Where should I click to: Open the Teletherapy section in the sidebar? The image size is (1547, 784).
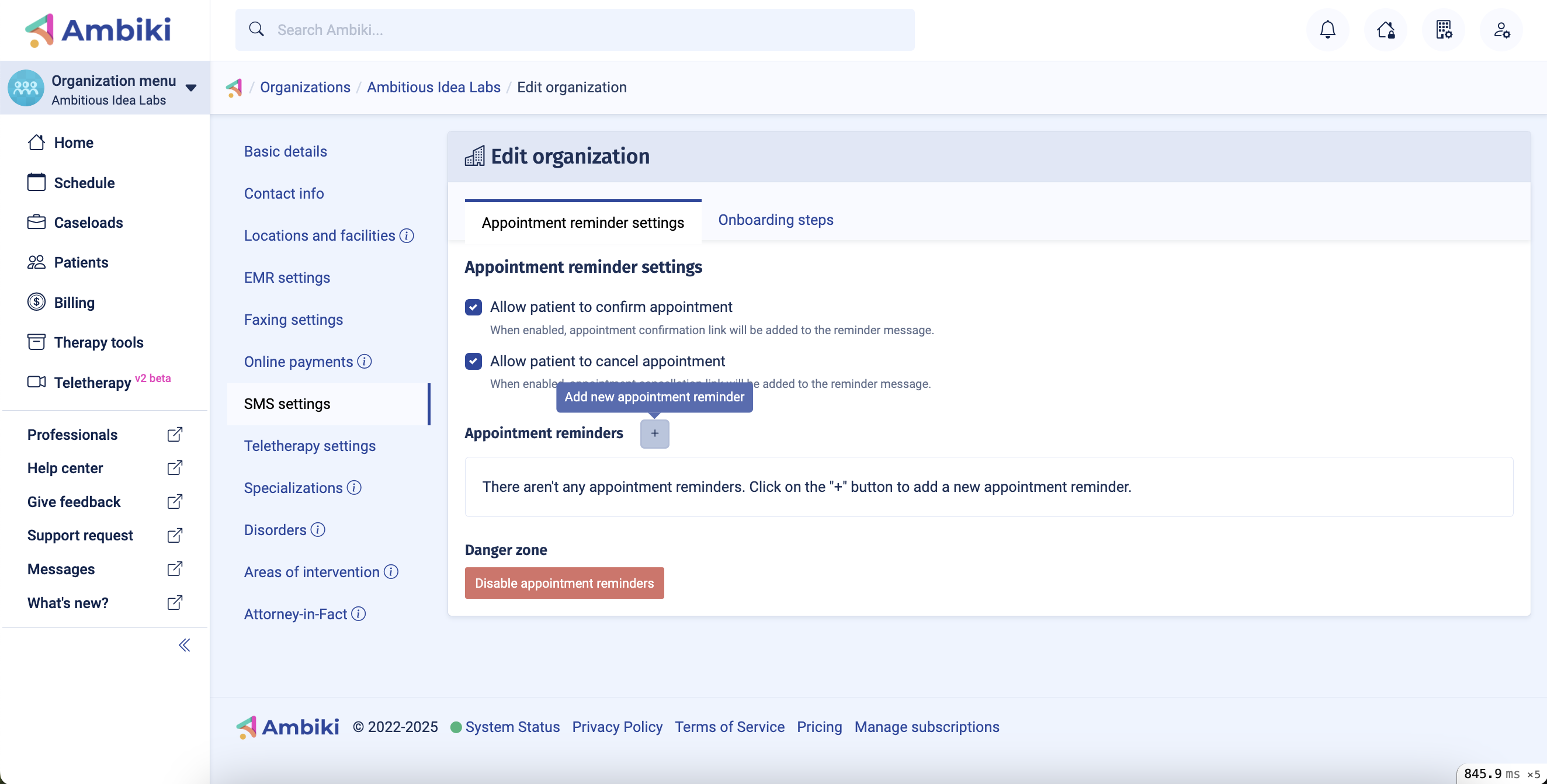pyautogui.click(x=93, y=383)
